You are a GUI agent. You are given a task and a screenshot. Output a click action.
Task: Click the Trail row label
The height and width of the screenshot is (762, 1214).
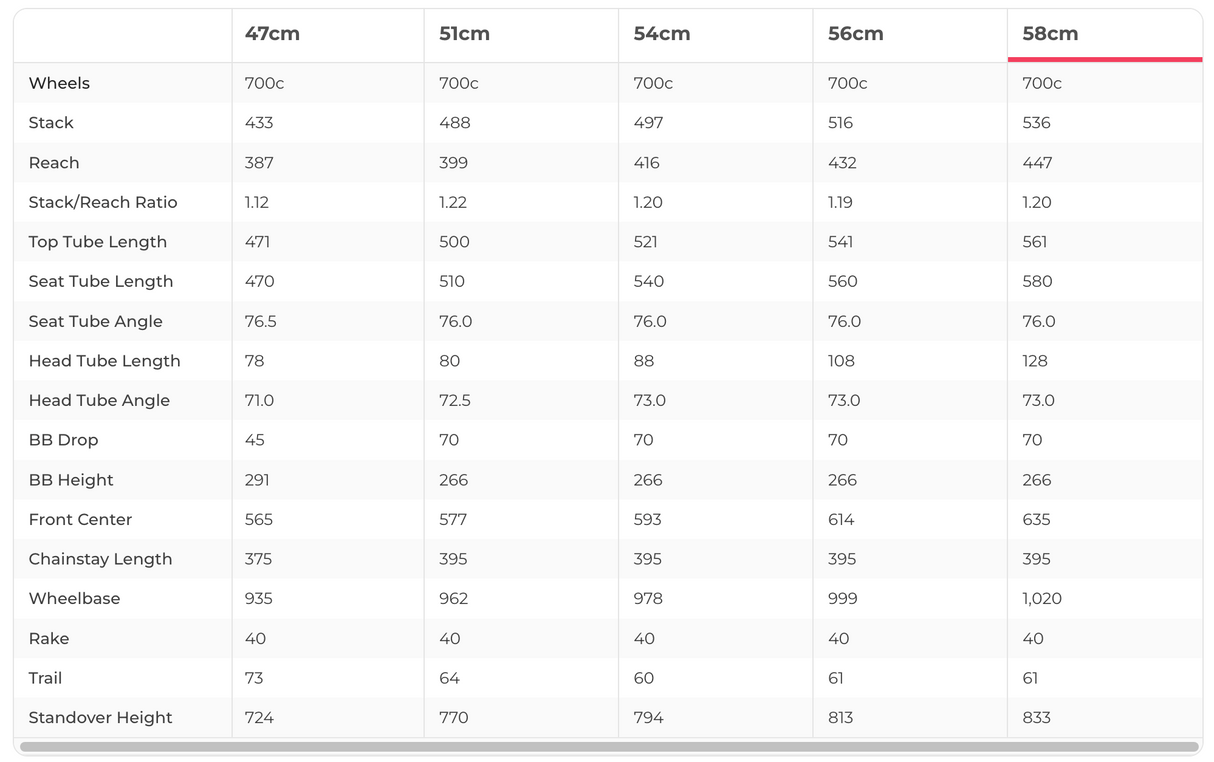click(45, 678)
